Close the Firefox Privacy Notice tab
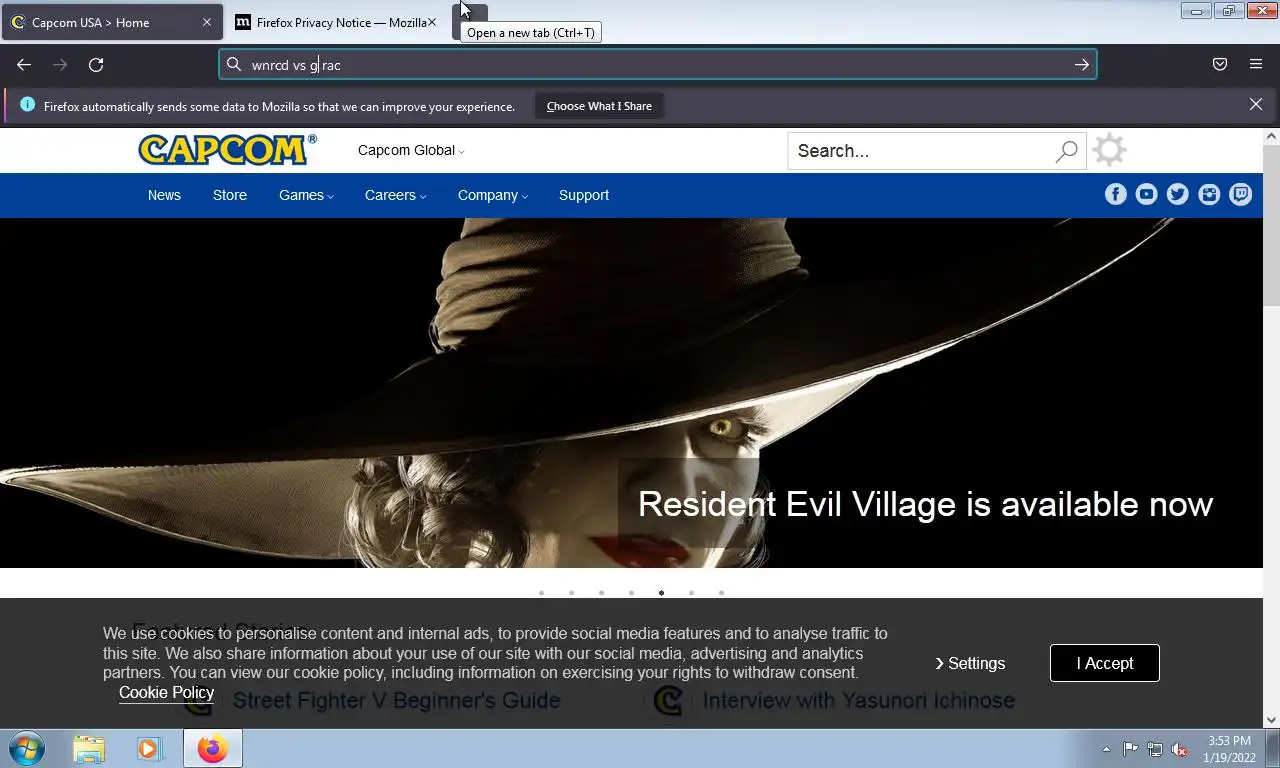This screenshot has width=1280, height=768. click(x=432, y=22)
